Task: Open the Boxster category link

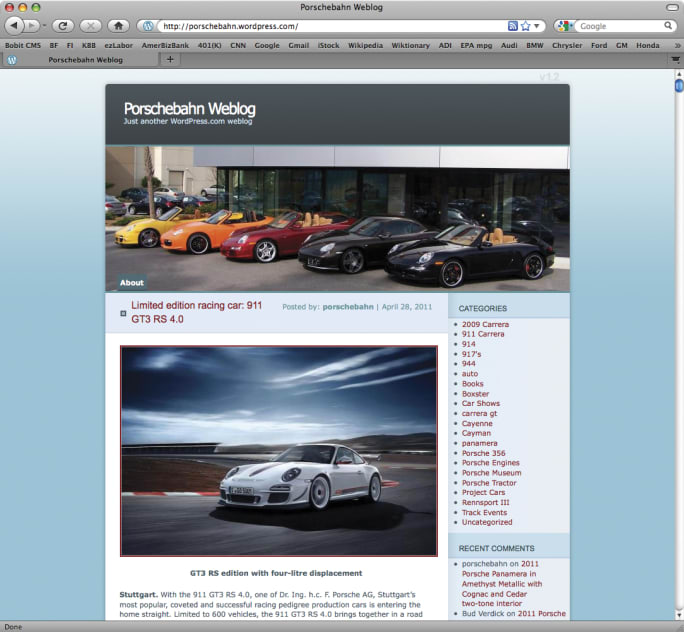Action: coord(475,394)
